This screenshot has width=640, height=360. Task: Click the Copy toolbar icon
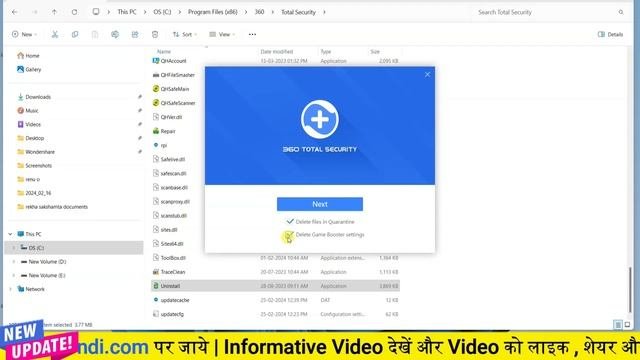(x=75, y=34)
